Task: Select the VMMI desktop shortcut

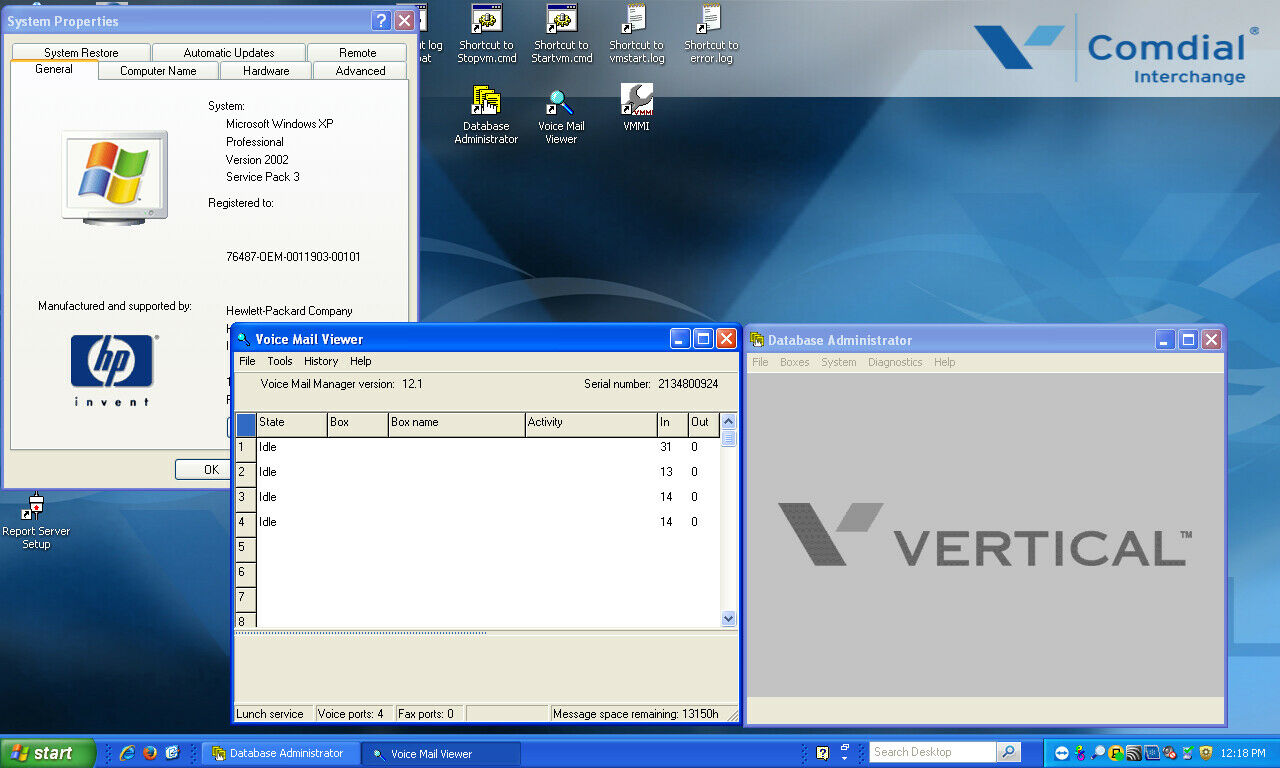Action: pyautogui.click(x=636, y=108)
